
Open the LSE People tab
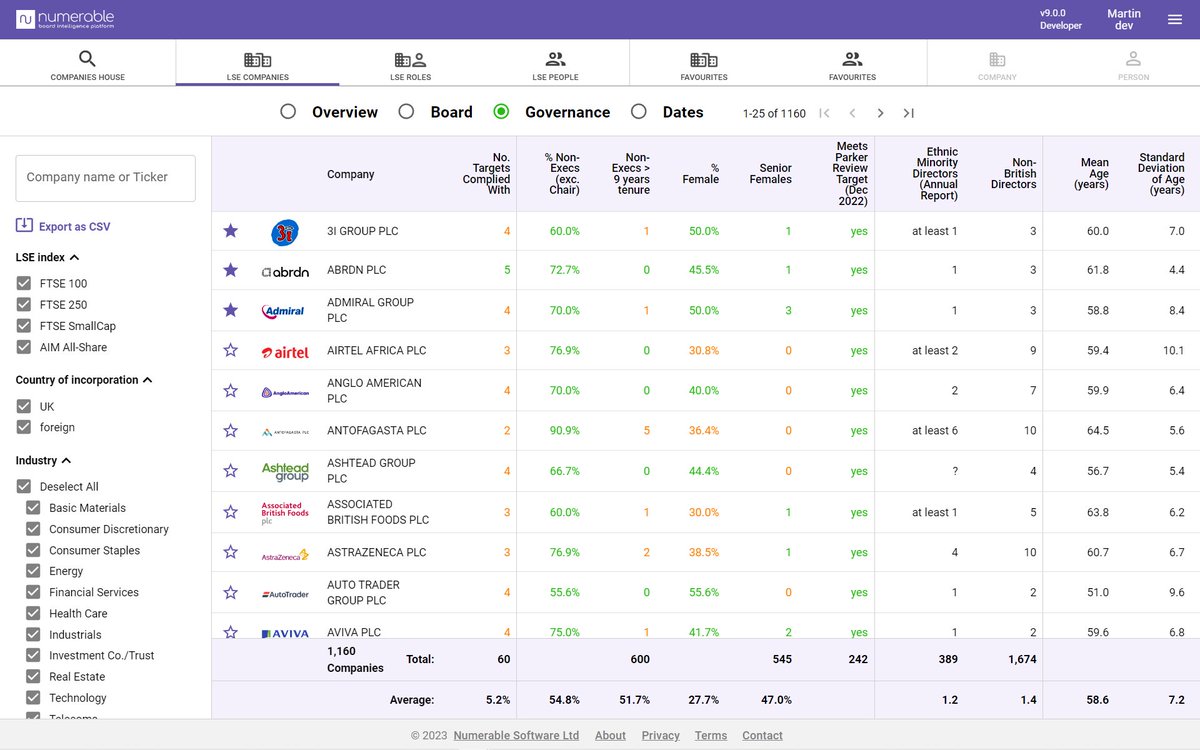[x=555, y=63]
